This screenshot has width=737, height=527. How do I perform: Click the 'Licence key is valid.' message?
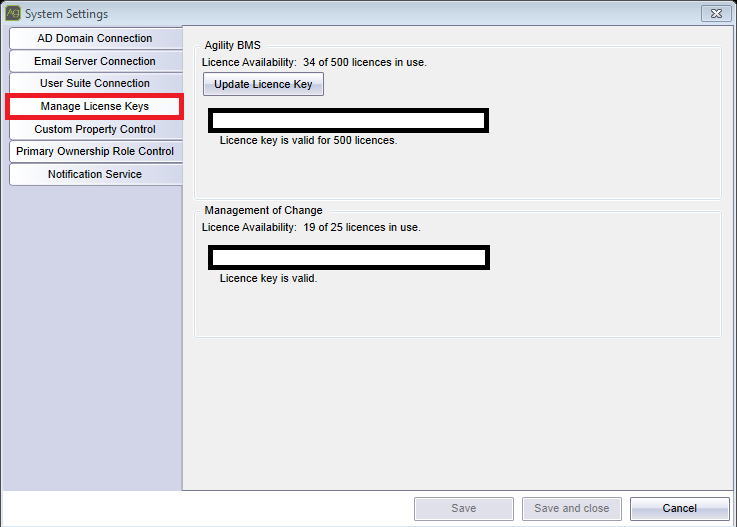point(268,278)
